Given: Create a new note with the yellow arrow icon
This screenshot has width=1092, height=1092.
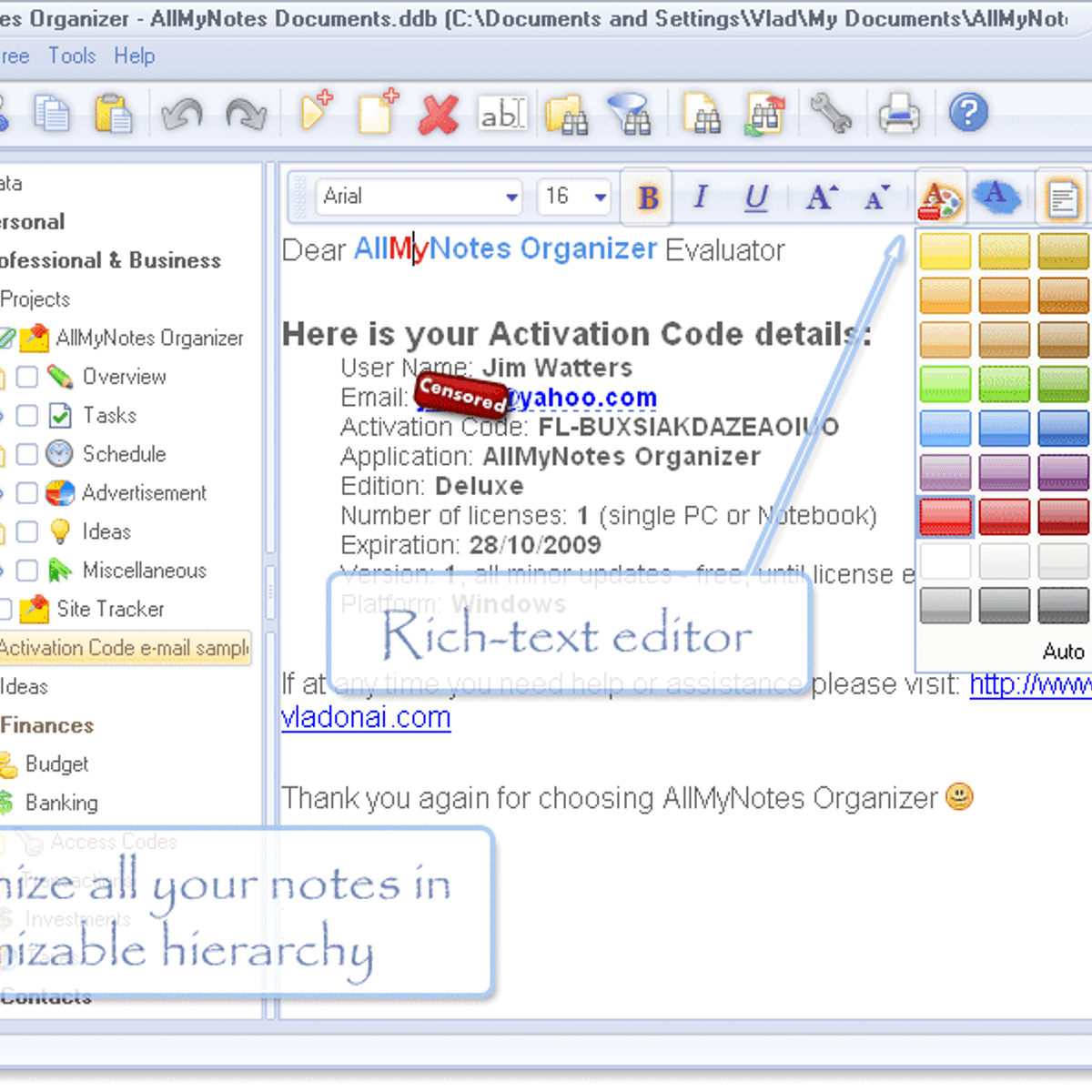Looking at the screenshot, I should (x=316, y=112).
